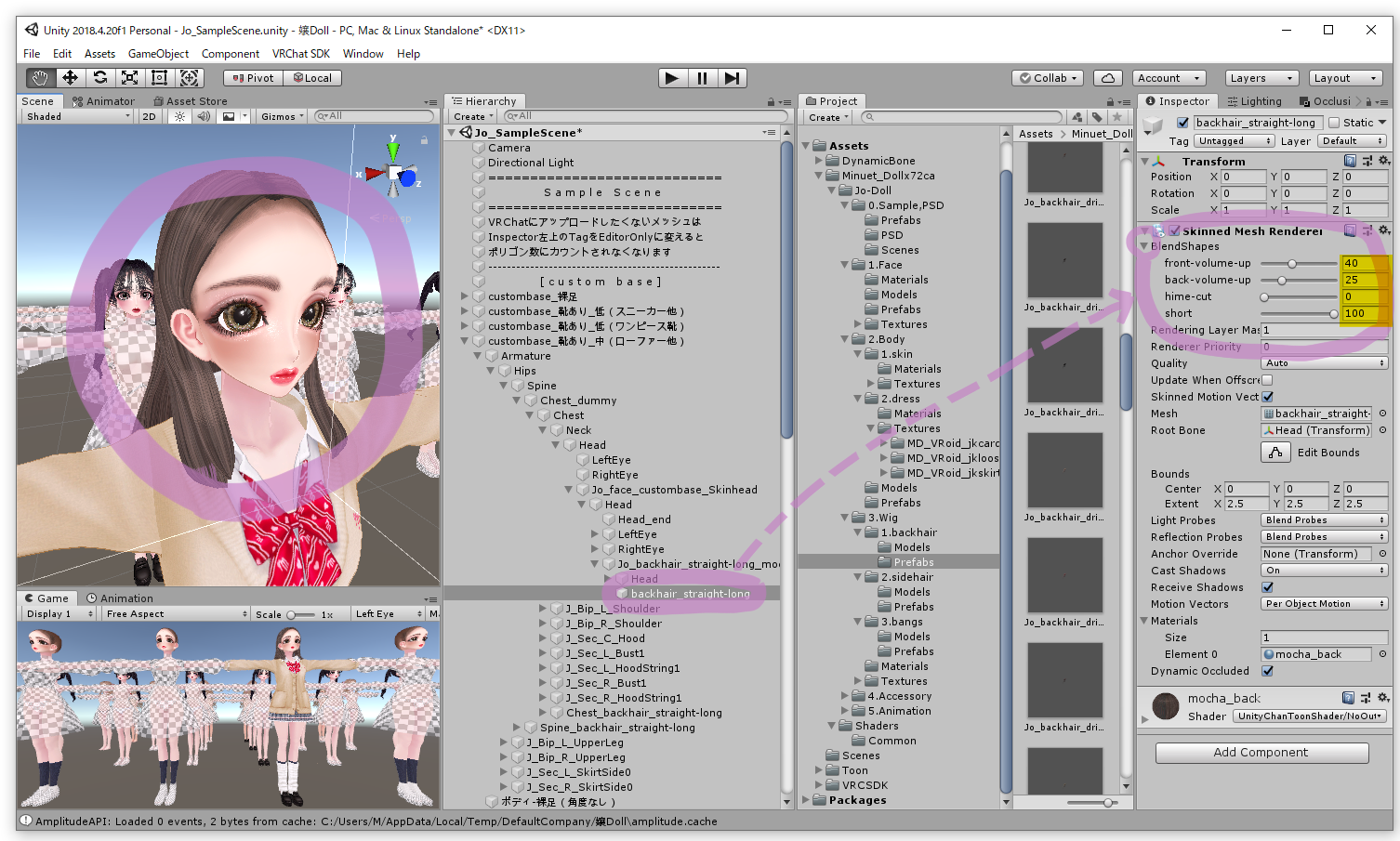Toggle Local/Global handle rotation

coord(312,78)
